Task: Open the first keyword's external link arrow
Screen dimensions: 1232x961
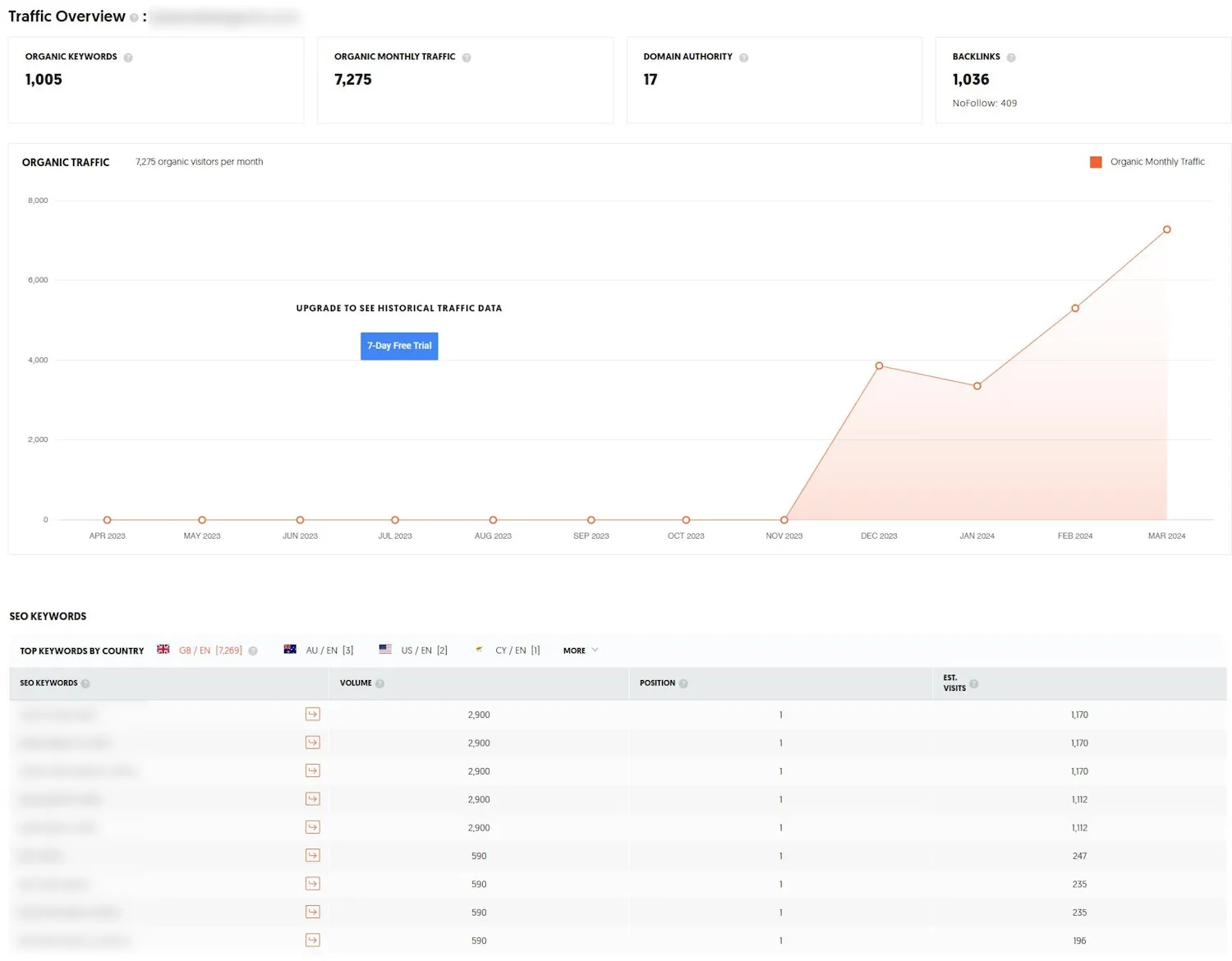Action: click(313, 714)
